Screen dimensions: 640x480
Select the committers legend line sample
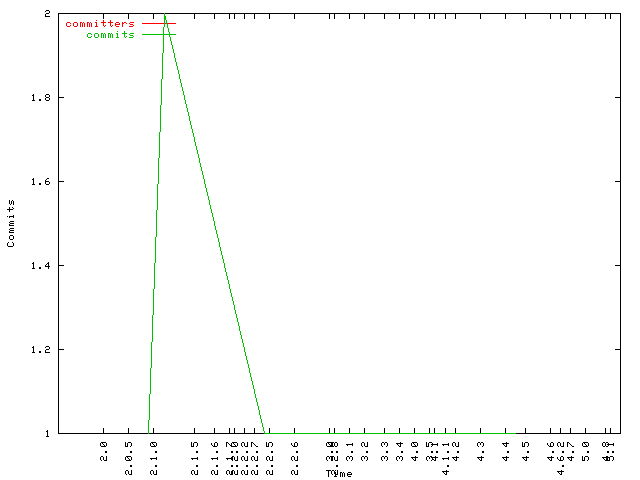tap(158, 23)
